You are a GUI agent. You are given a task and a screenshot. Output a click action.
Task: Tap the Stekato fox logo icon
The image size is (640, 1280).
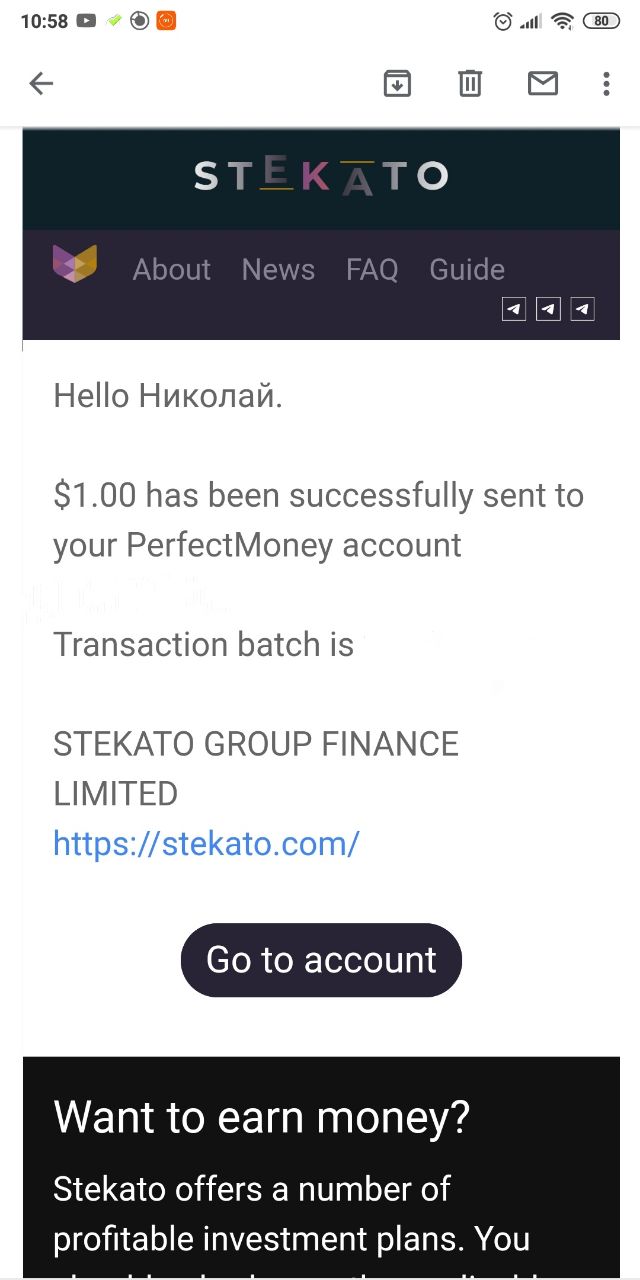[75, 264]
